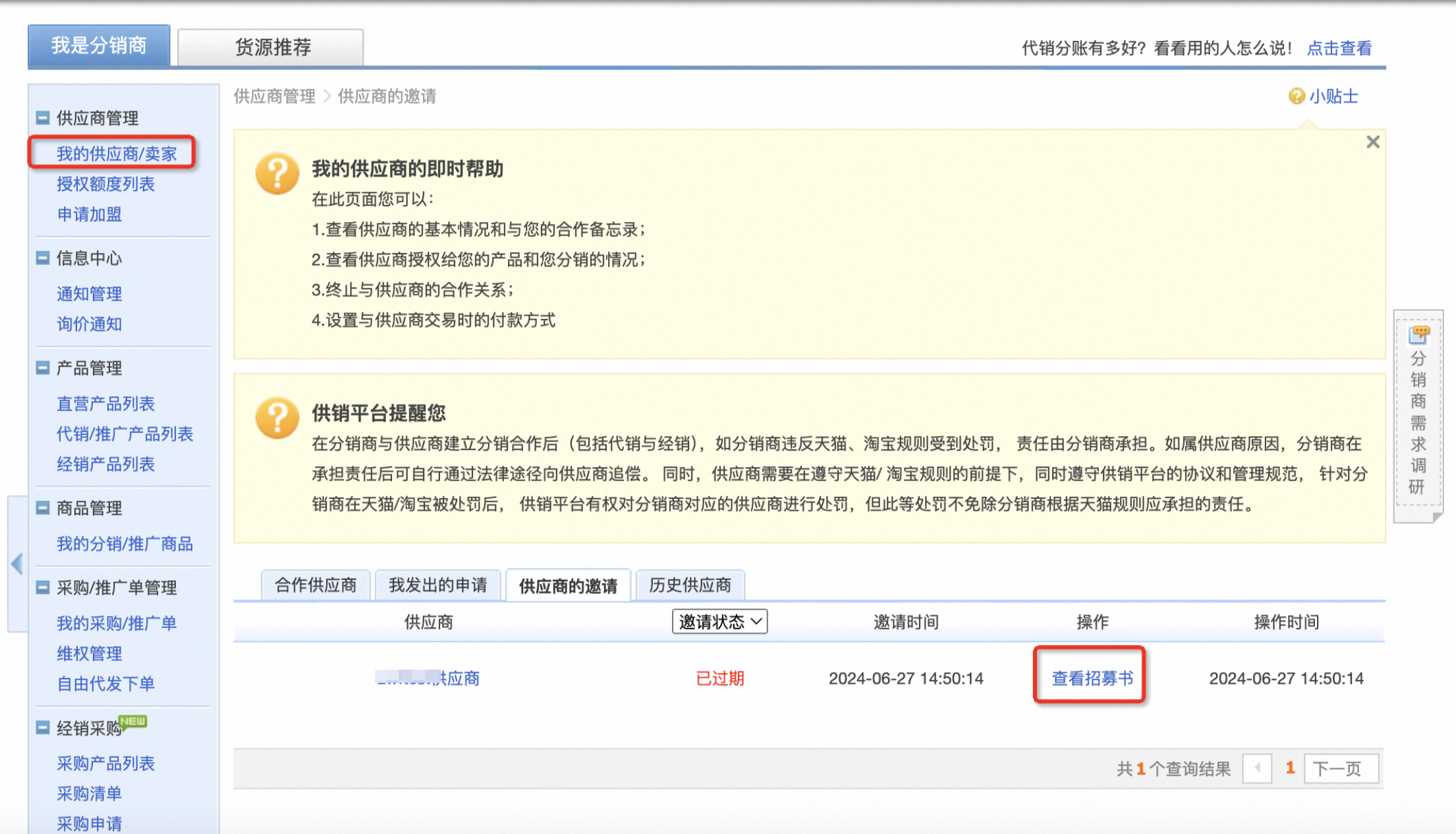The width and height of the screenshot is (1456, 834).
Task: Click the help question icon beside 我的供应商的即时帮助
Action: [x=277, y=174]
